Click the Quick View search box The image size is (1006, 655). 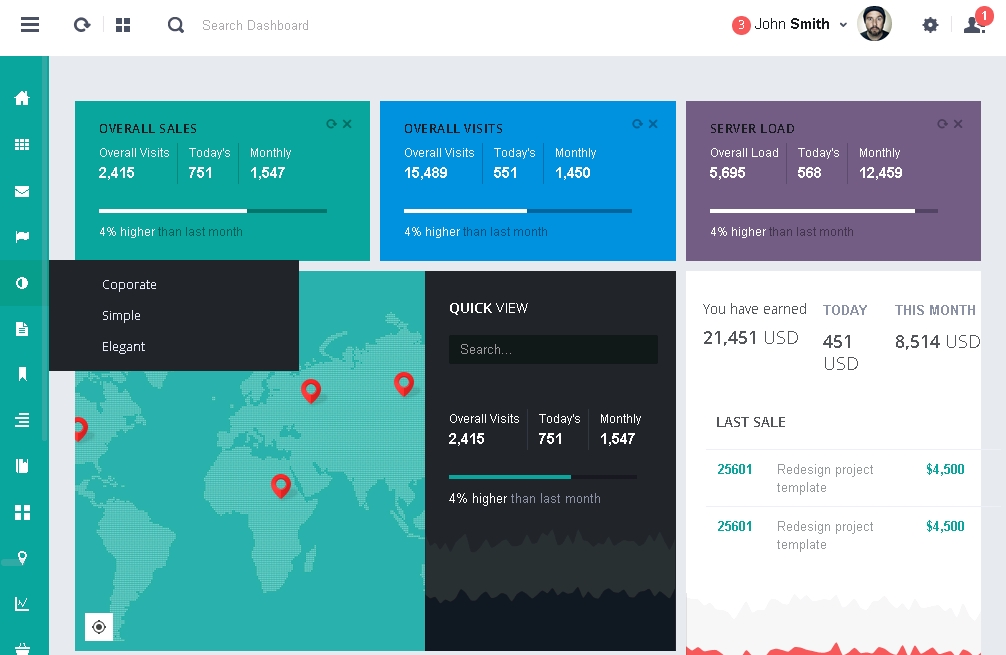553,349
